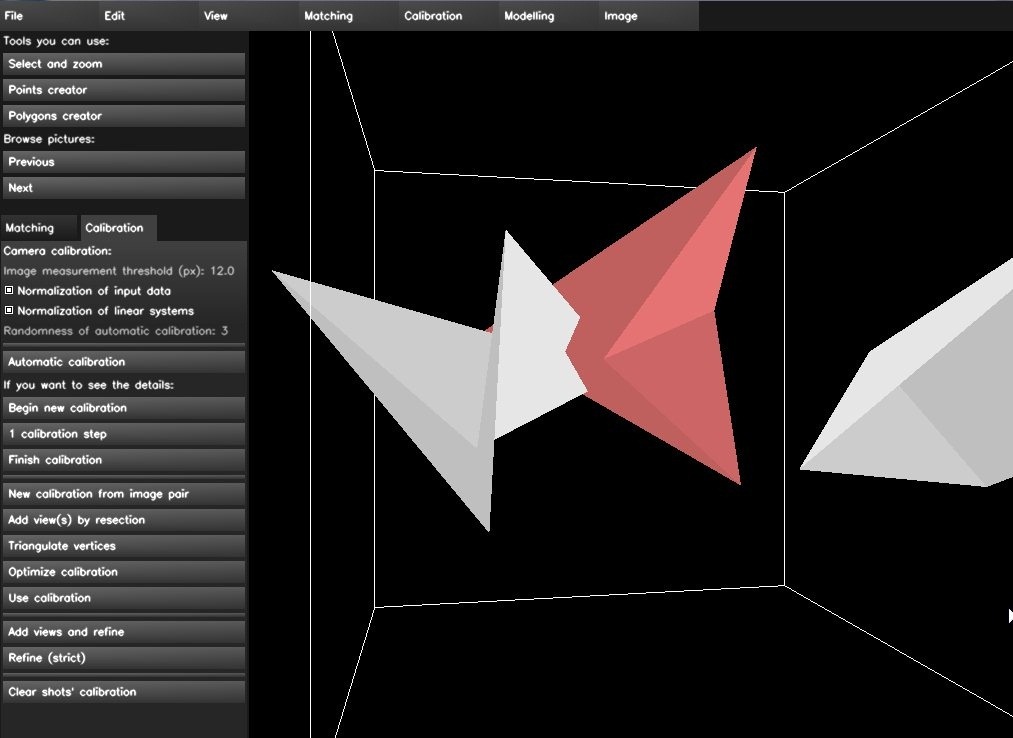Activate the Select and zoom tool
This screenshot has height=738, width=1013.
pyautogui.click(x=124, y=64)
